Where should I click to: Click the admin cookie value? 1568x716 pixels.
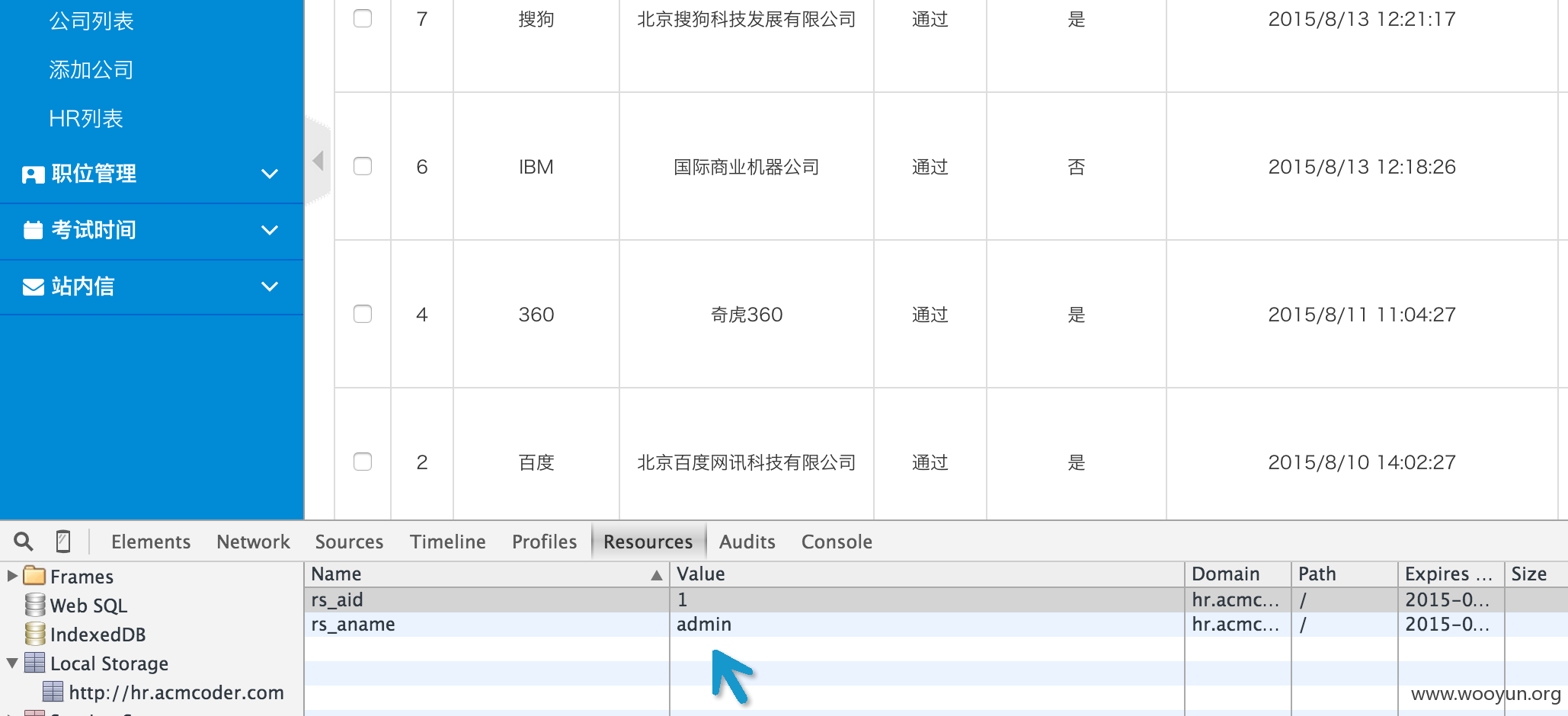704,625
